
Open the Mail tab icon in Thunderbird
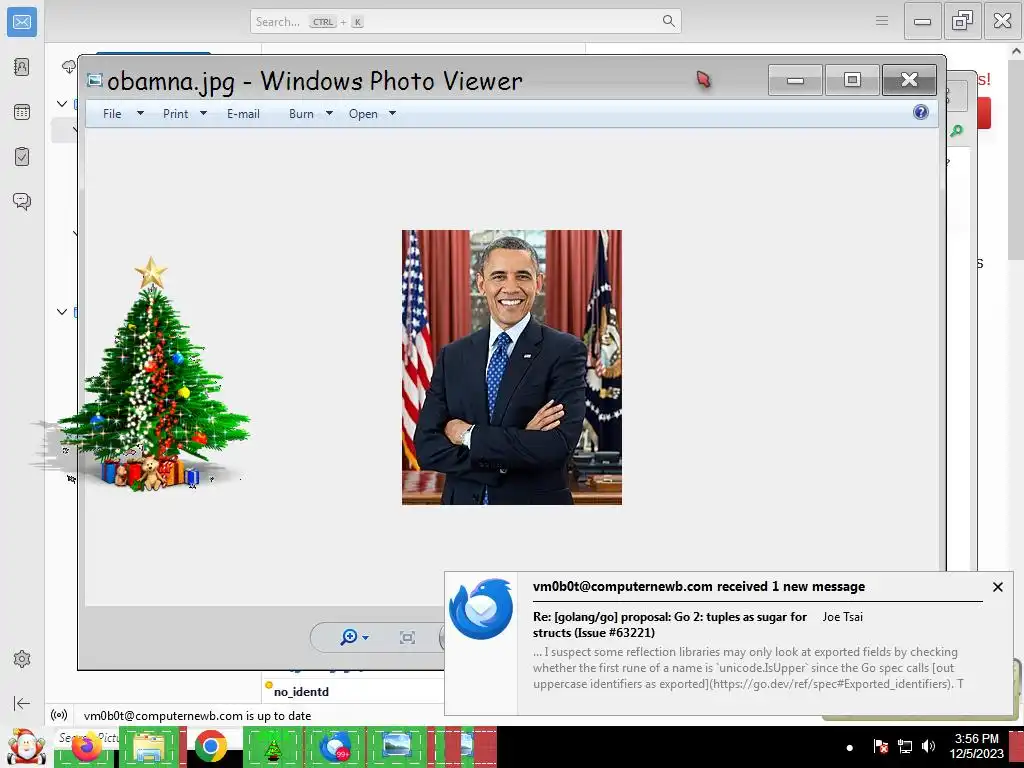coord(22,22)
